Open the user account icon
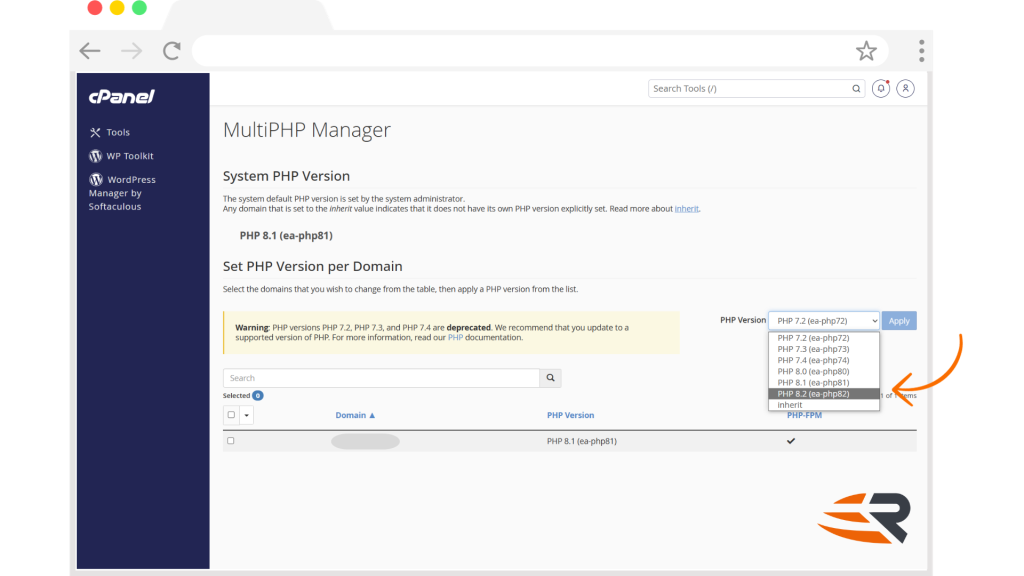 [905, 88]
